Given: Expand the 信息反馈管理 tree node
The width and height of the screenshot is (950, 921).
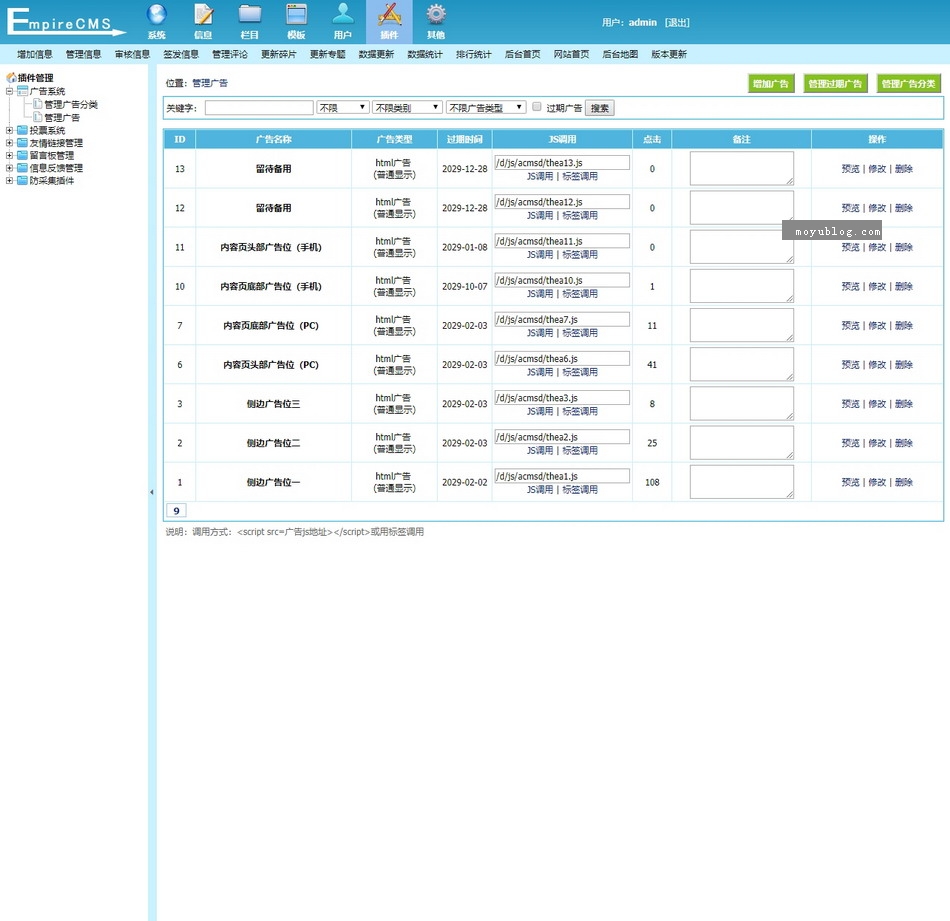Looking at the screenshot, I should click(x=9, y=168).
